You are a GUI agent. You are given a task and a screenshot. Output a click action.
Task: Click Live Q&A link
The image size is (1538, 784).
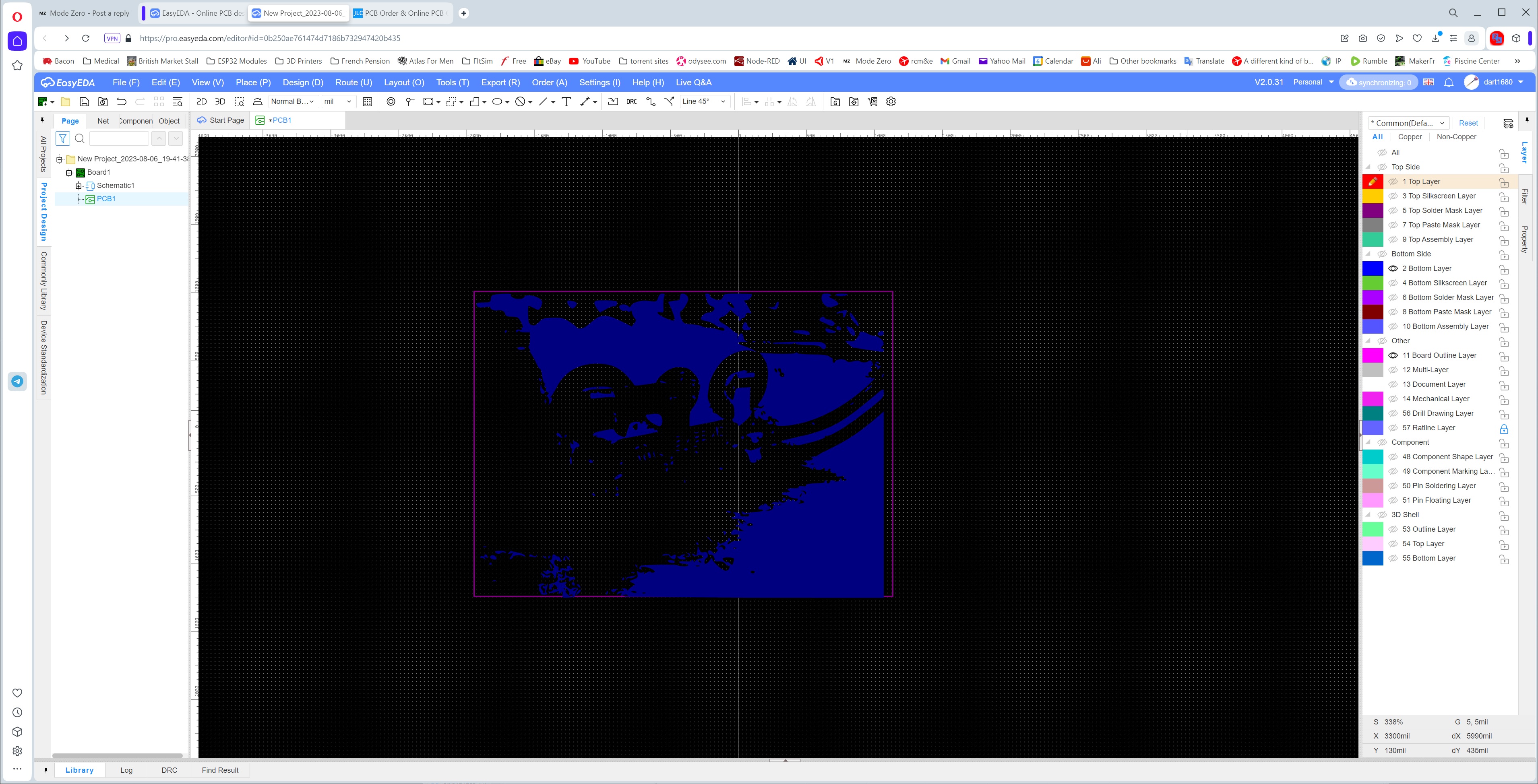693,83
